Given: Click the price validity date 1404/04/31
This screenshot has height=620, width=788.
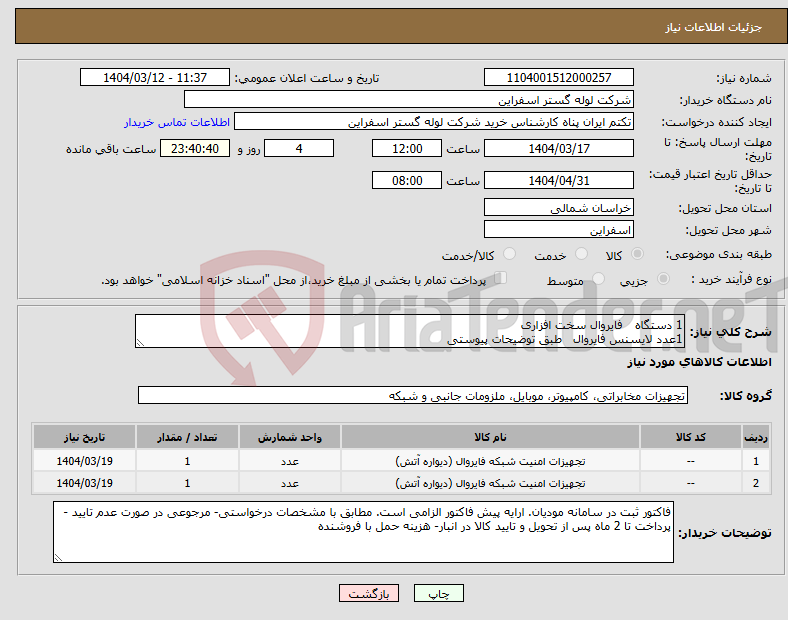Looking at the screenshot, I should tap(559, 180).
